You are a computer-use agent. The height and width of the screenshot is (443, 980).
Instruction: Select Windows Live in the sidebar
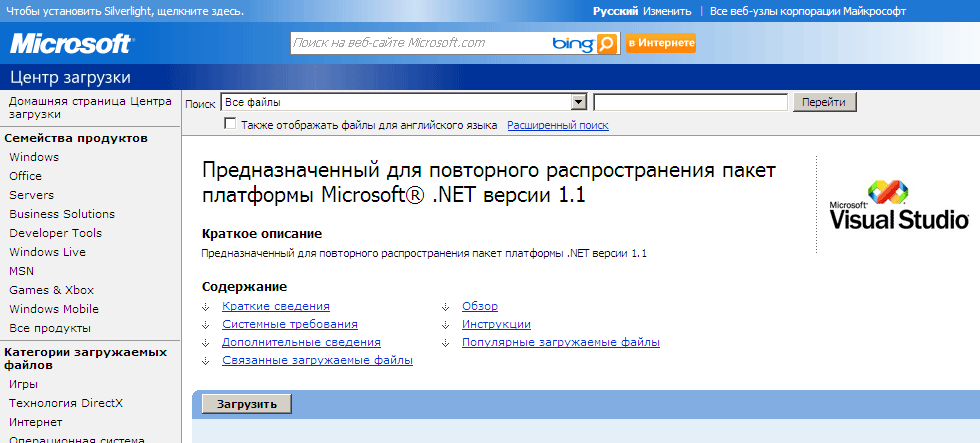tap(48, 252)
